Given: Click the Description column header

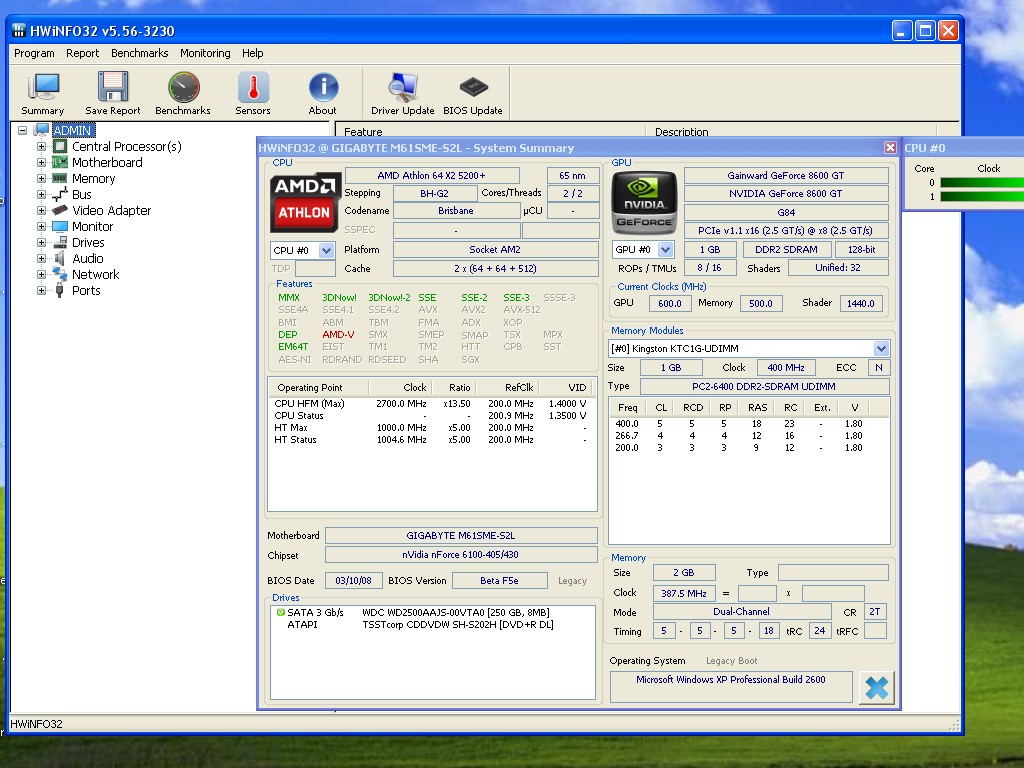Looking at the screenshot, I should pyautogui.click(x=790, y=131).
